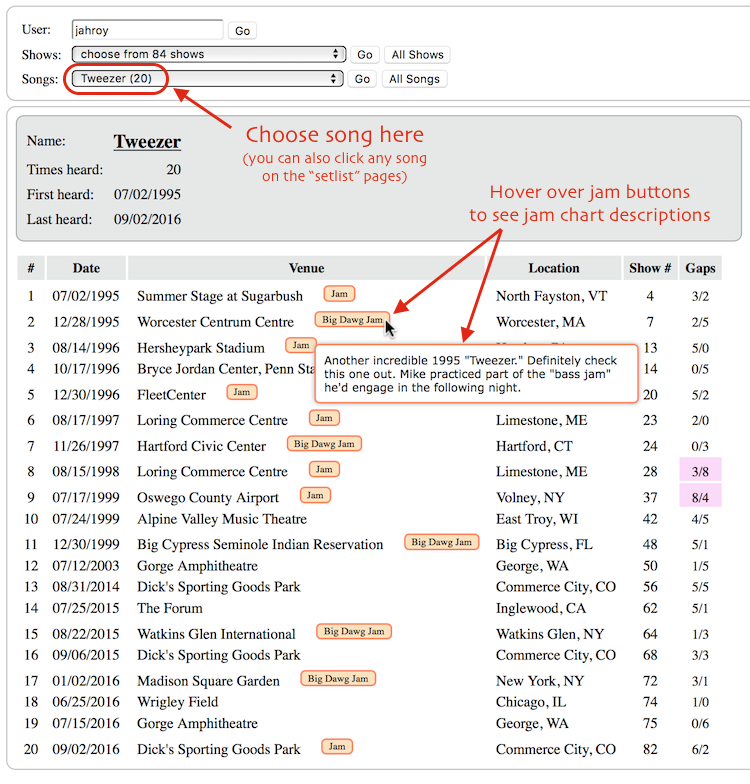The height and width of the screenshot is (784, 750).
Task: Click Big Dawg Jam badge for Worcester Centrum
Action: pyautogui.click(x=352, y=320)
